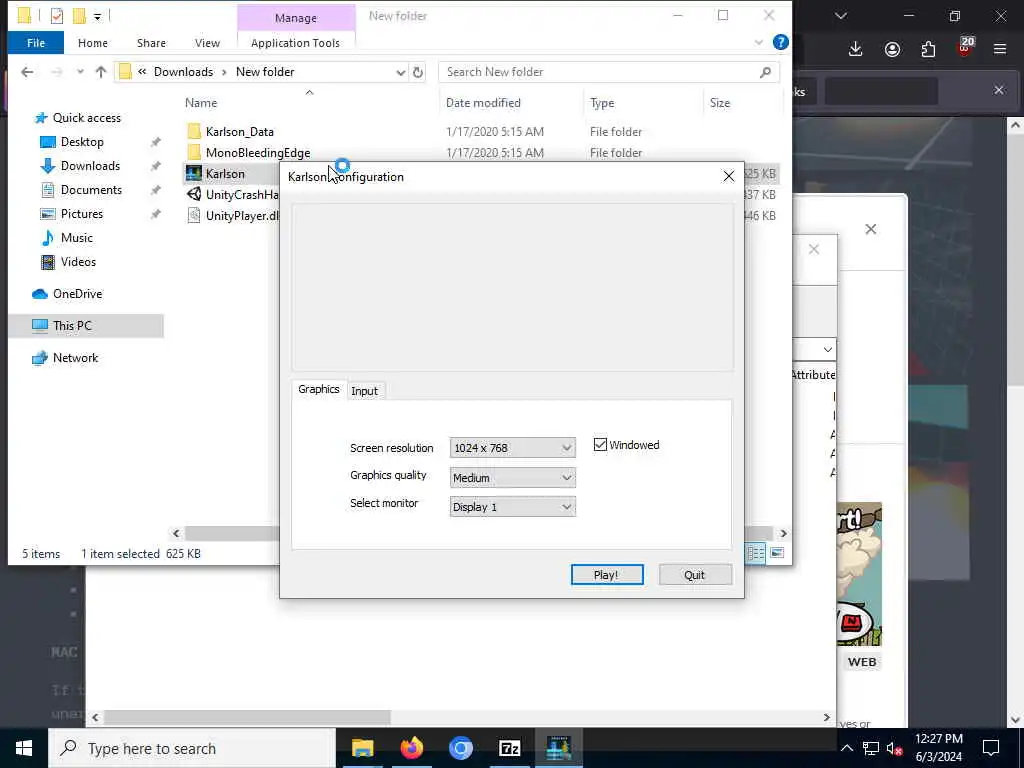Open the View ribbon tab

pyautogui.click(x=207, y=43)
